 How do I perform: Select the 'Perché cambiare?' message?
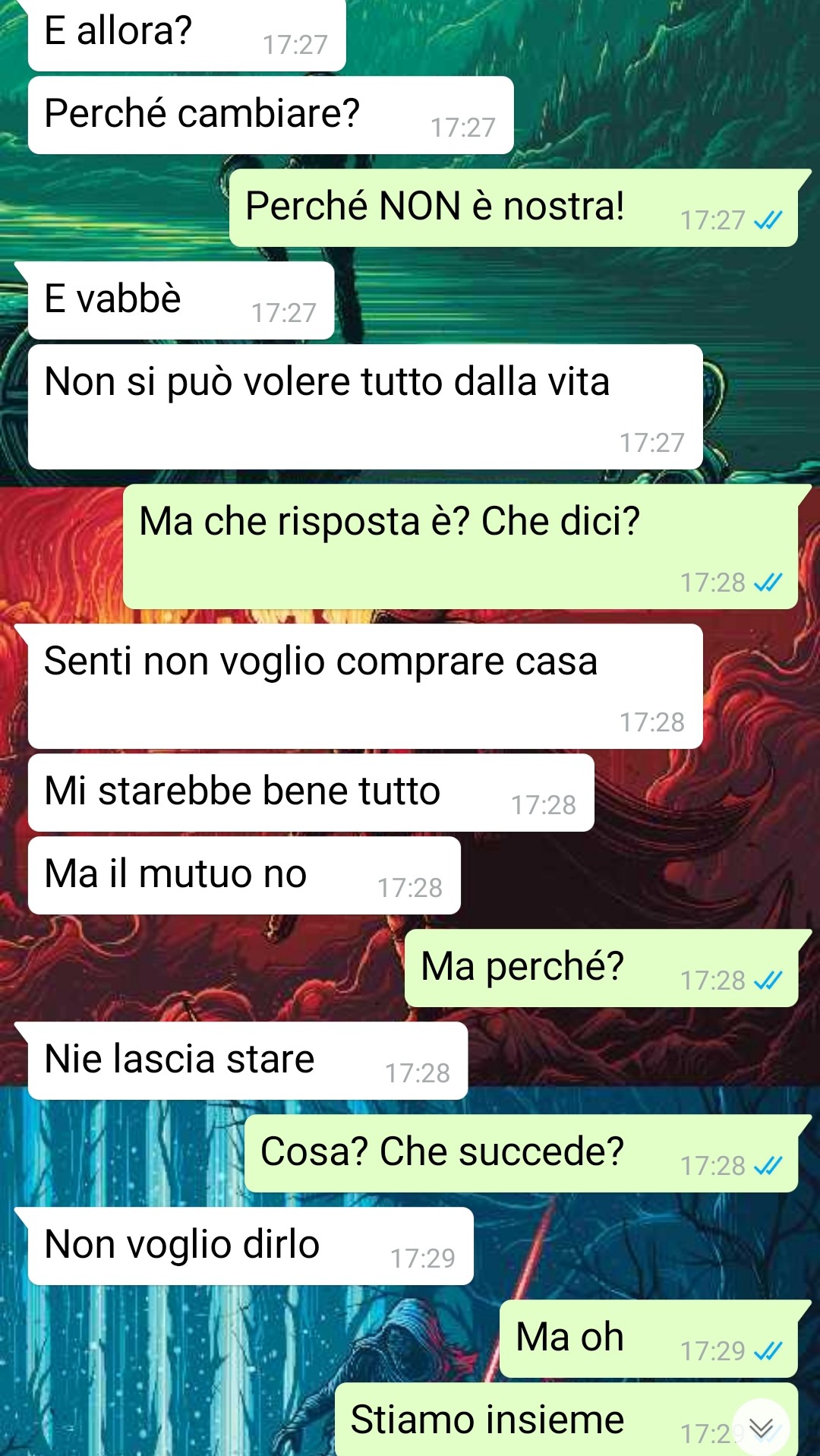click(x=271, y=115)
